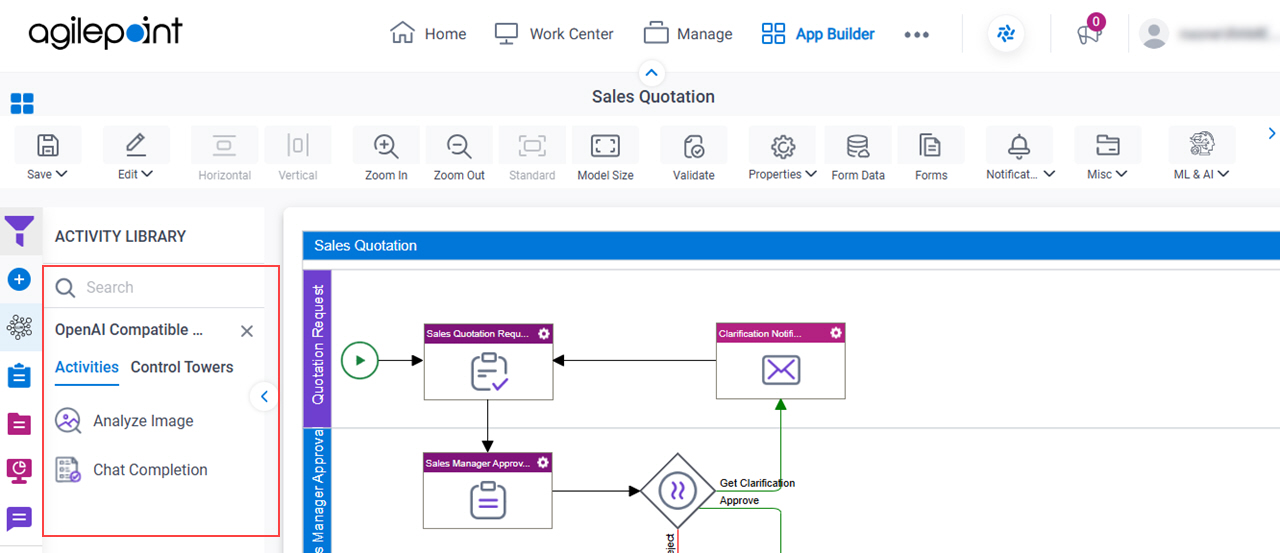The width and height of the screenshot is (1280, 553).
Task: Open the App Builder menu
Action: point(818,34)
